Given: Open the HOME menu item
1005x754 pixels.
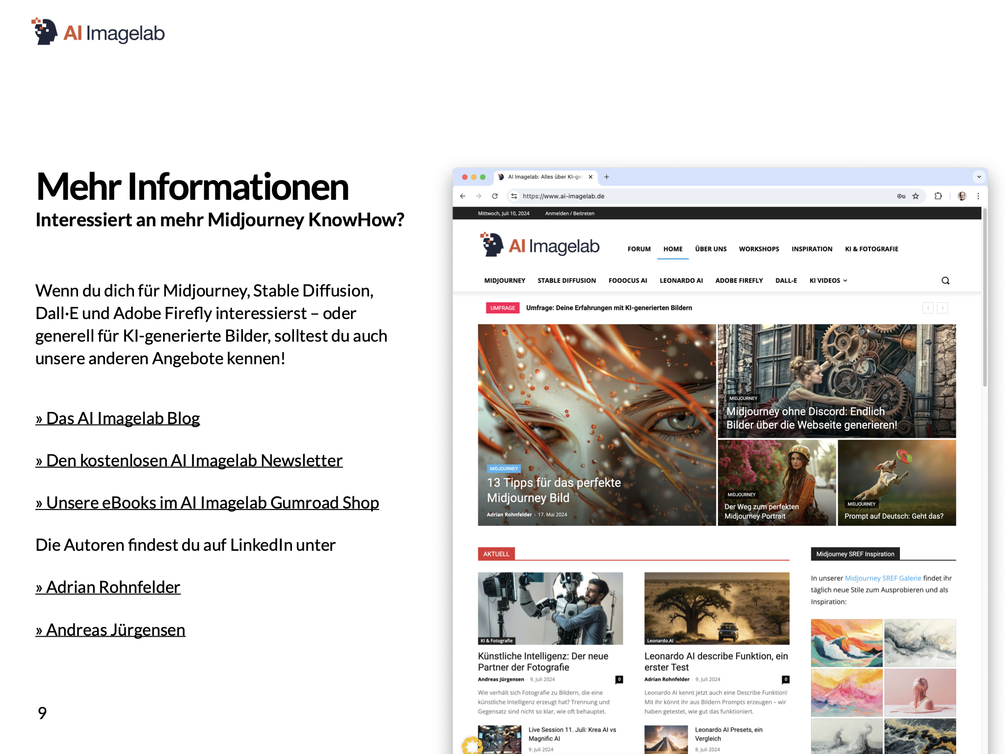Looking at the screenshot, I should tap(673, 249).
